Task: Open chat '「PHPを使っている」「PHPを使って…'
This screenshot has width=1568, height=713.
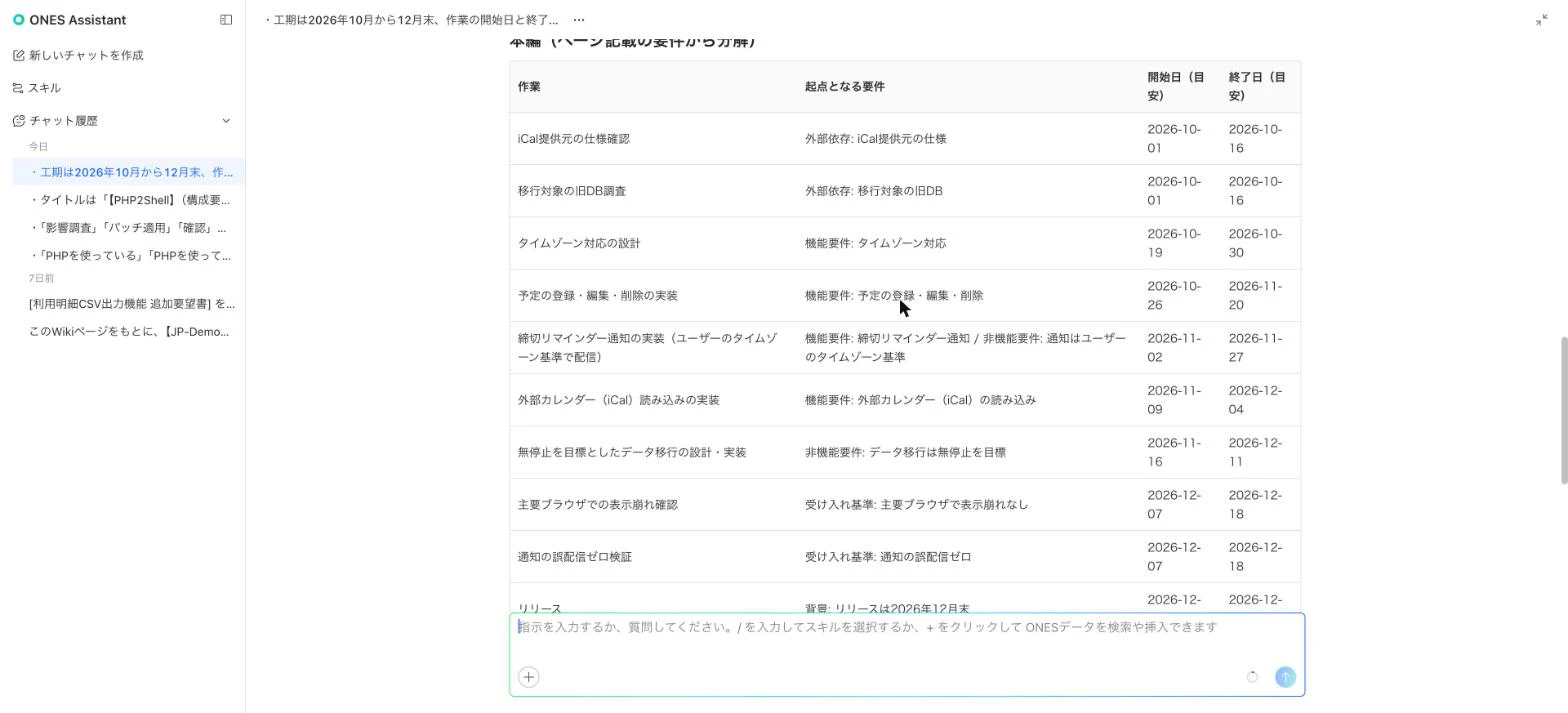Action: [128, 256]
